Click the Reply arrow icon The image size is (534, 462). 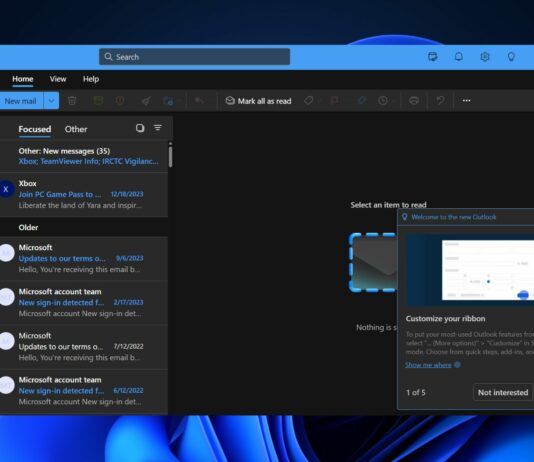coord(199,100)
